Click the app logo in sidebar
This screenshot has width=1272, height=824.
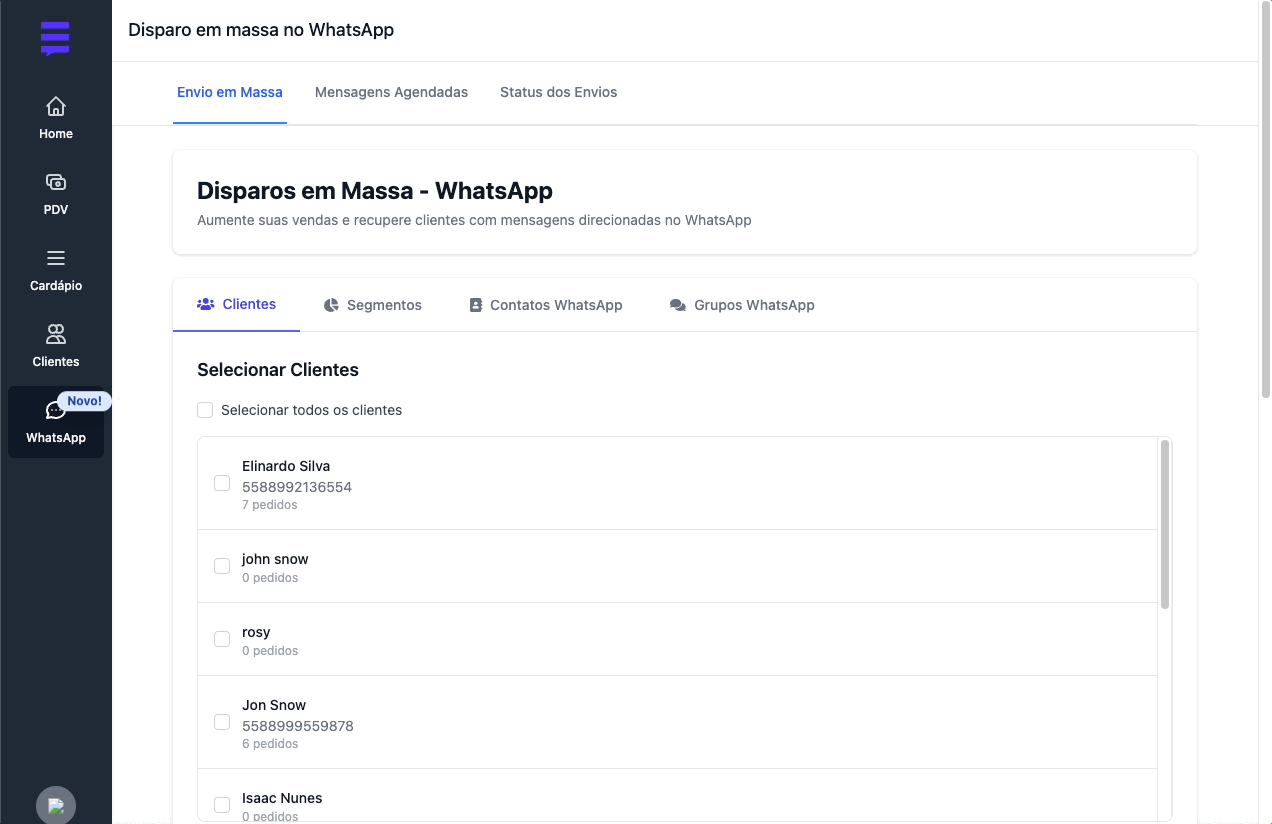click(x=56, y=38)
